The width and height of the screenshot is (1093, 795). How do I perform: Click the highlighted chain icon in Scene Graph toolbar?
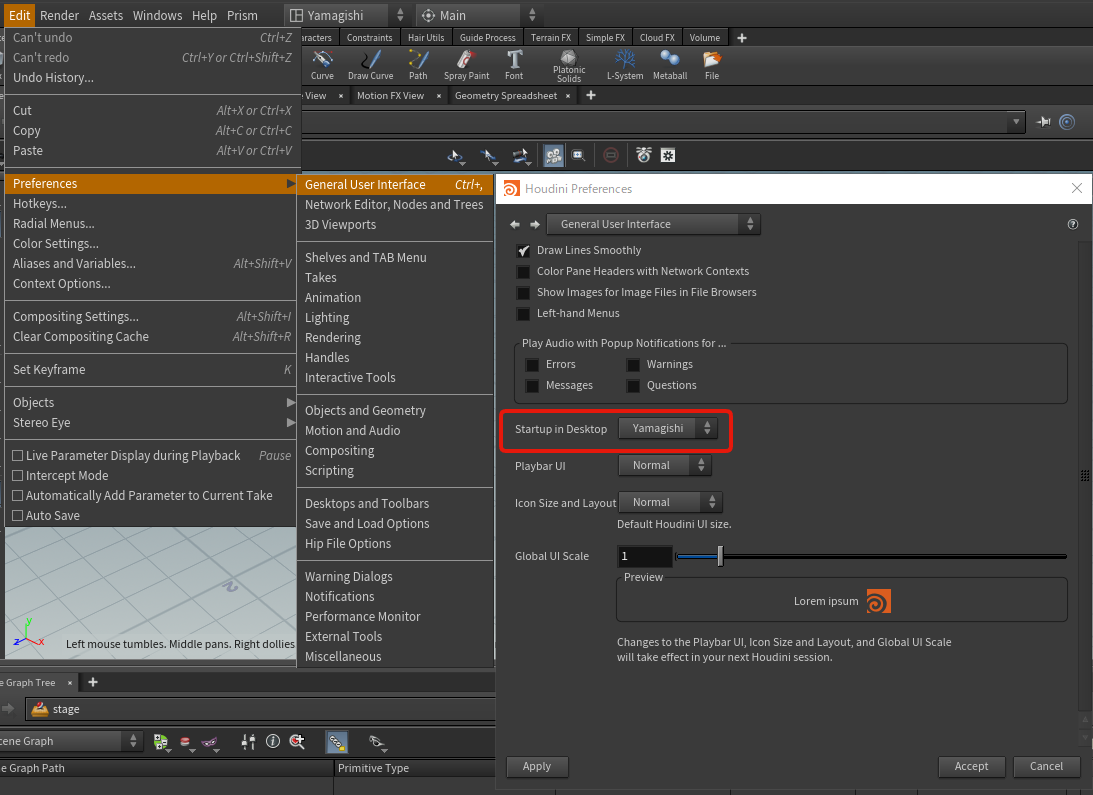pyautogui.click(x=337, y=742)
